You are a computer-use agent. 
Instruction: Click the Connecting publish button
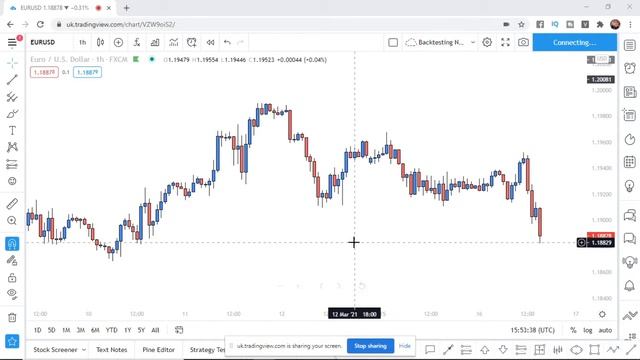(x=575, y=42)
